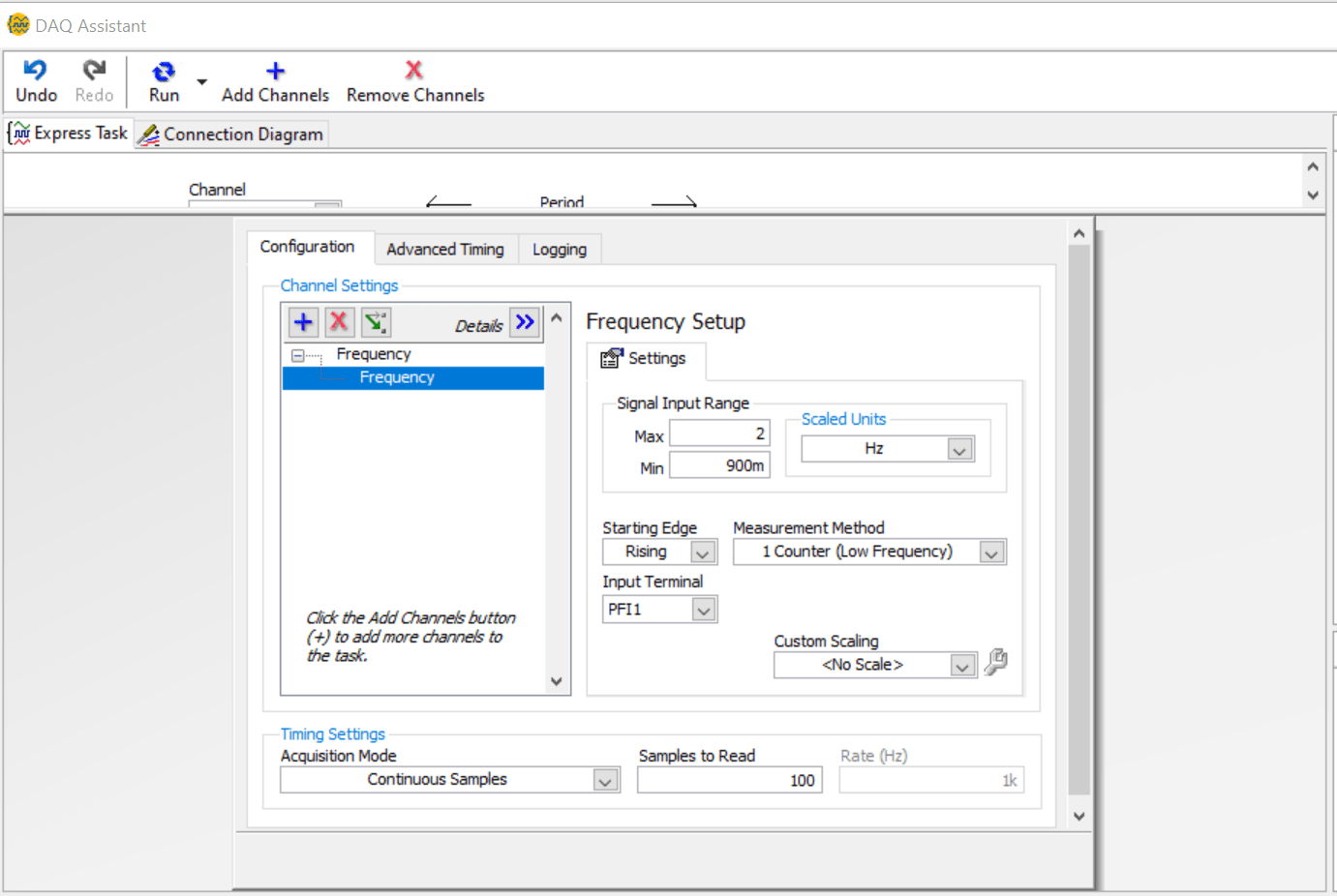Viewport: 1337px width, 896px height.
Task: Click the Min signal input range field
Action: point(719,465)
